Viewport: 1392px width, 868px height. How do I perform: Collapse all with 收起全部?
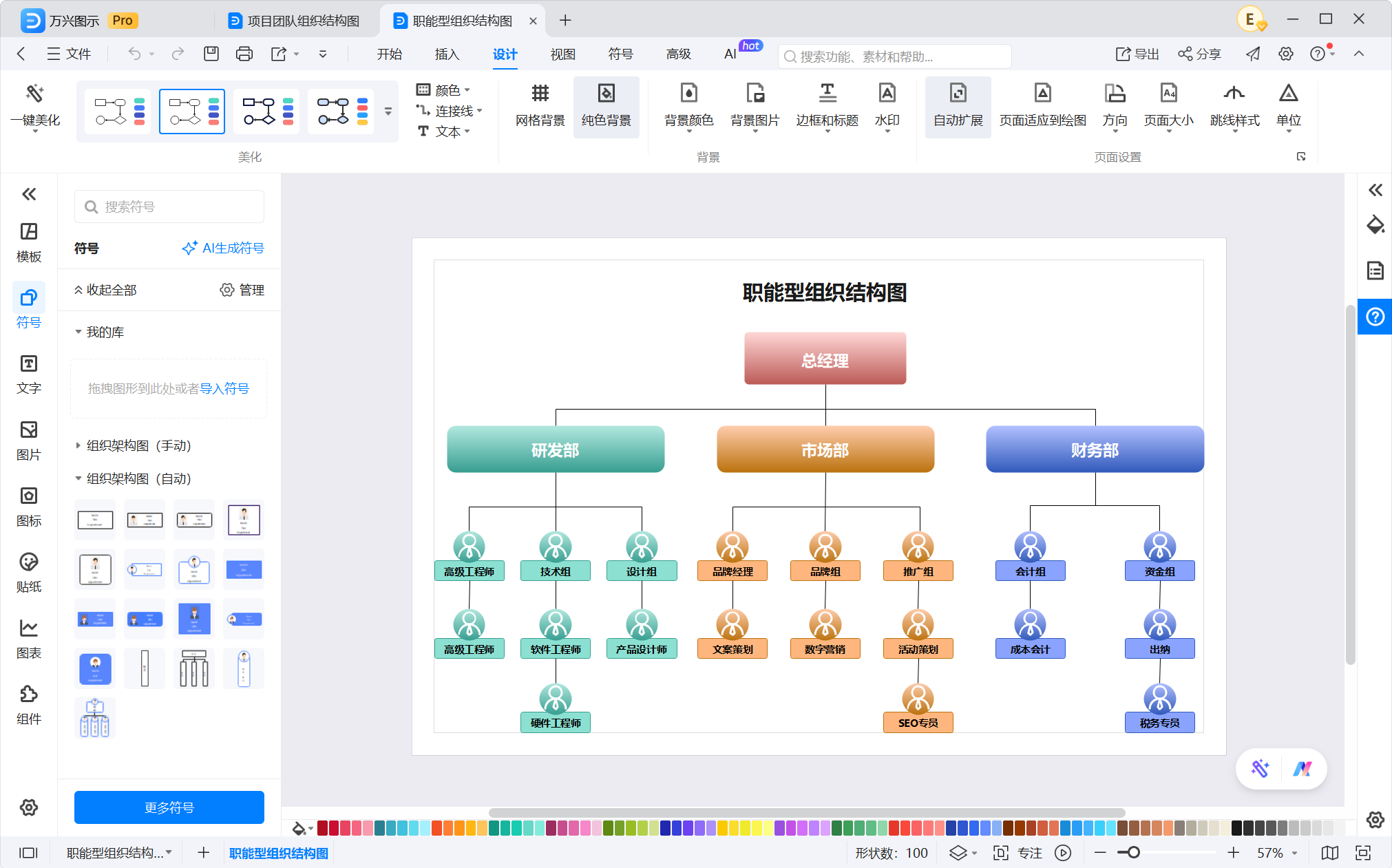(105, 290)
